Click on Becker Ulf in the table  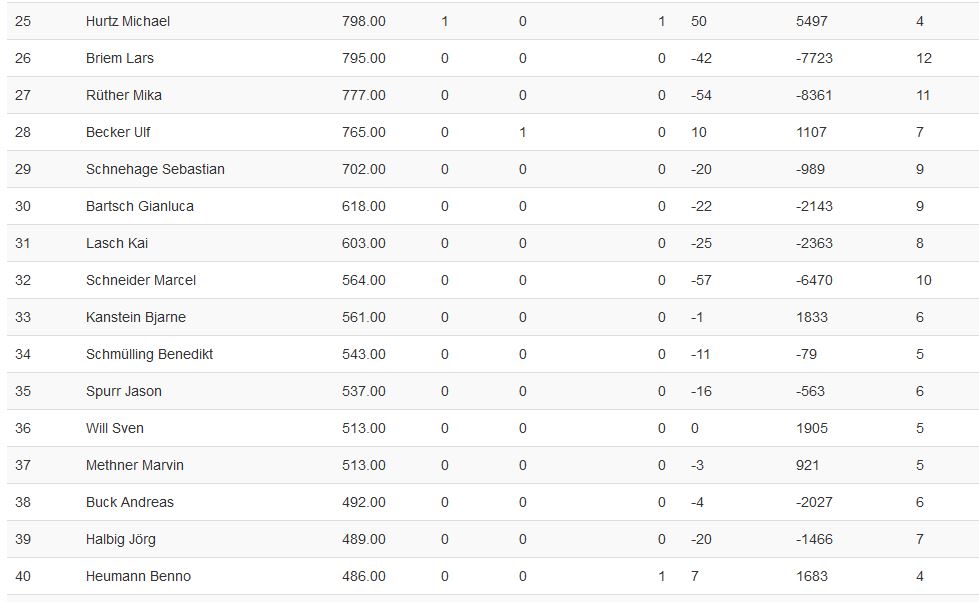pos(118,132)
